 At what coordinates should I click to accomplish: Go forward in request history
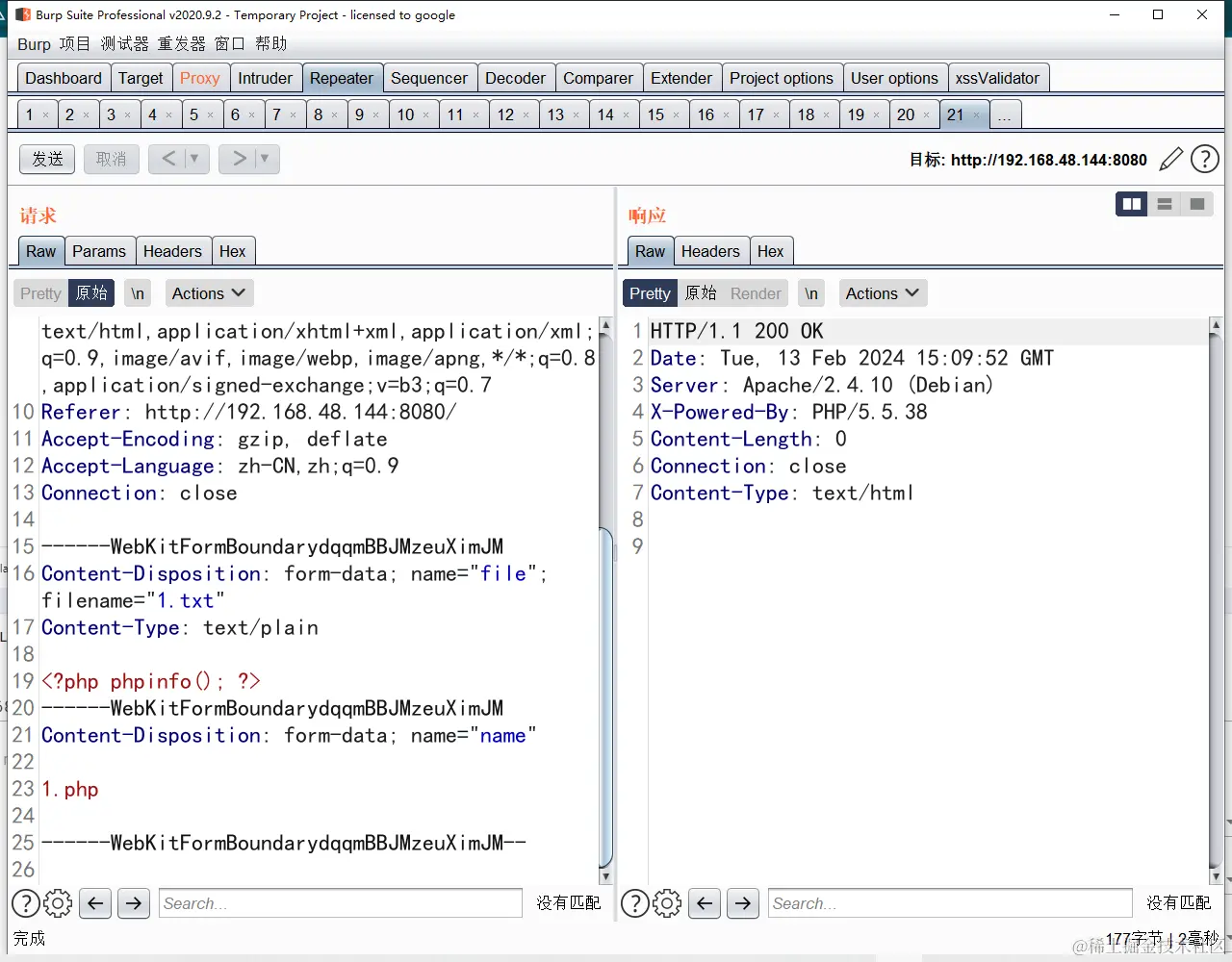point(239,159)
